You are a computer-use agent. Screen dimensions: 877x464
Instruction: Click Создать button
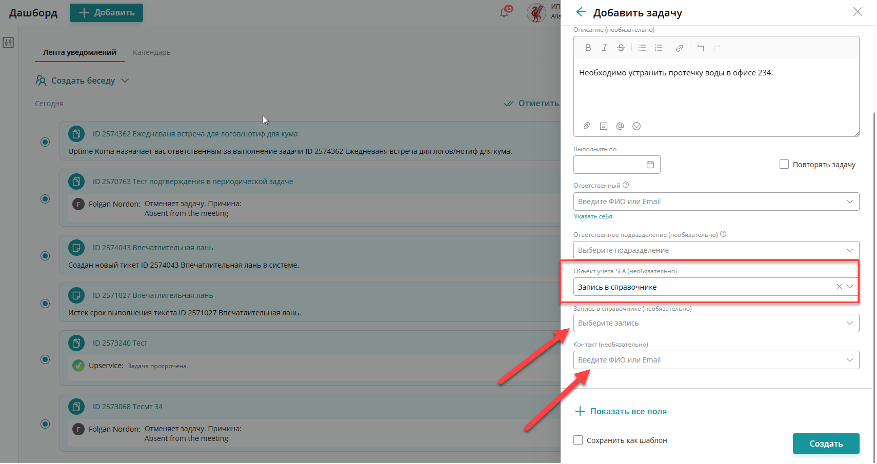[x=826, y=444]
